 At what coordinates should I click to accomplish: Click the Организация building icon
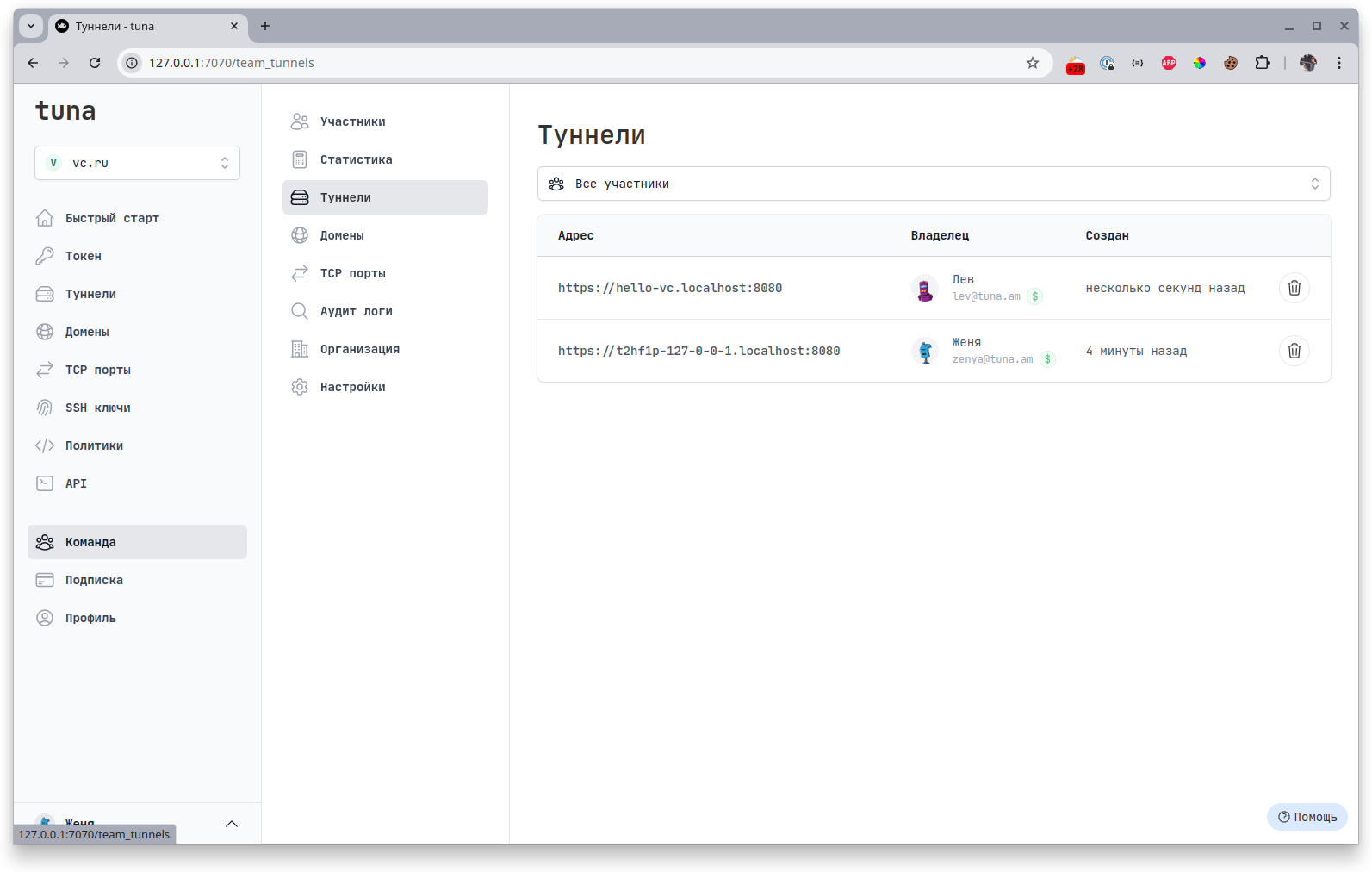(x=300, y=349)
